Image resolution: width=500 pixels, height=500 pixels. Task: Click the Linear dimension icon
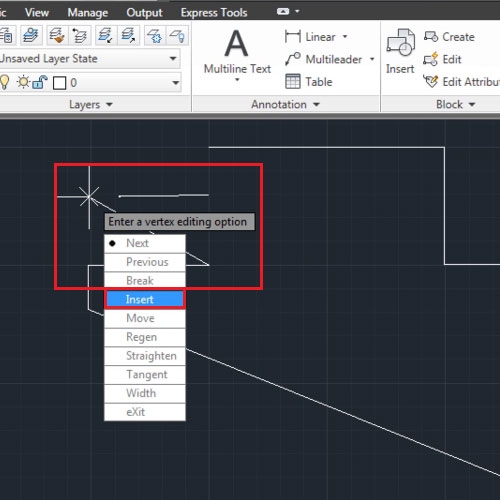(293, 36)
